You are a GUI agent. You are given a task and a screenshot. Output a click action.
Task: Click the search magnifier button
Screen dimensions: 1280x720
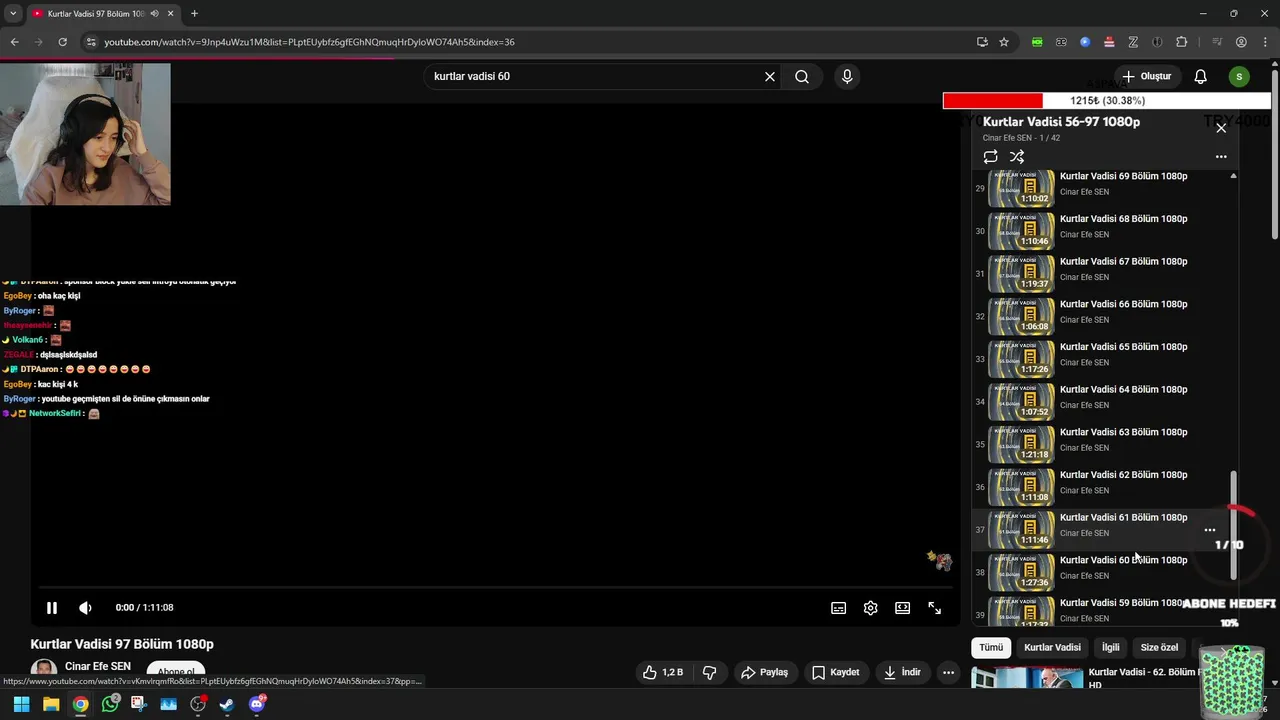(x=802, y=77)
